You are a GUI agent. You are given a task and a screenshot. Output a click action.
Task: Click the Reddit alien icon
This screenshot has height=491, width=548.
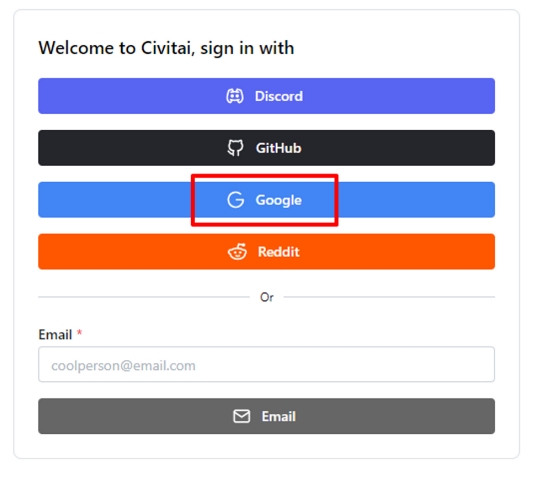click(237, 252)
